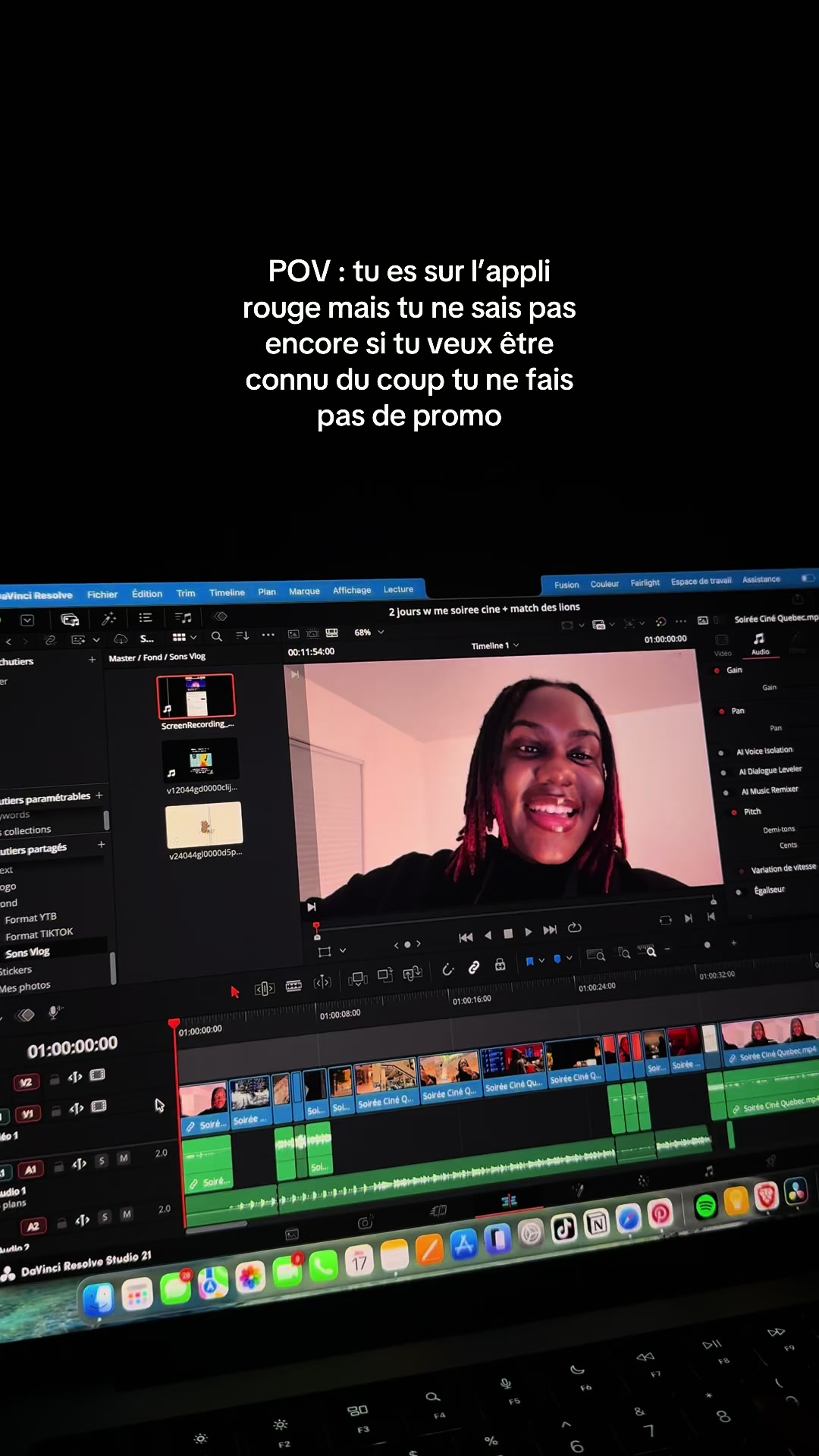This screenshot has height=1456, width=819.
Task: Open Notion in the dock
Action: coord(597,1222)
